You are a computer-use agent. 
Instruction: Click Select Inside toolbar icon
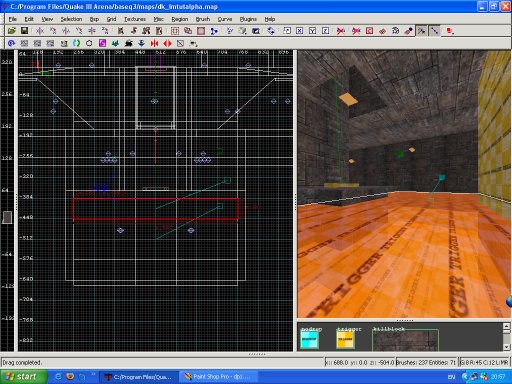pyautogui.click(x=159, y=31)
